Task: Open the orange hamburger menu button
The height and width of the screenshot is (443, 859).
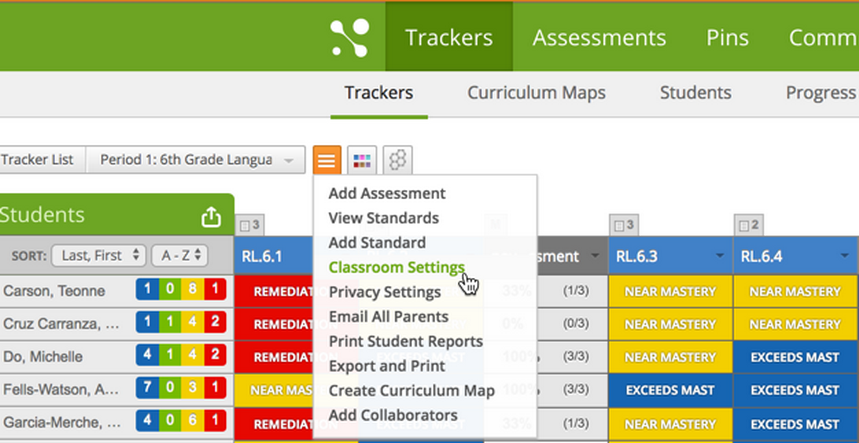Action: point(327,160)
